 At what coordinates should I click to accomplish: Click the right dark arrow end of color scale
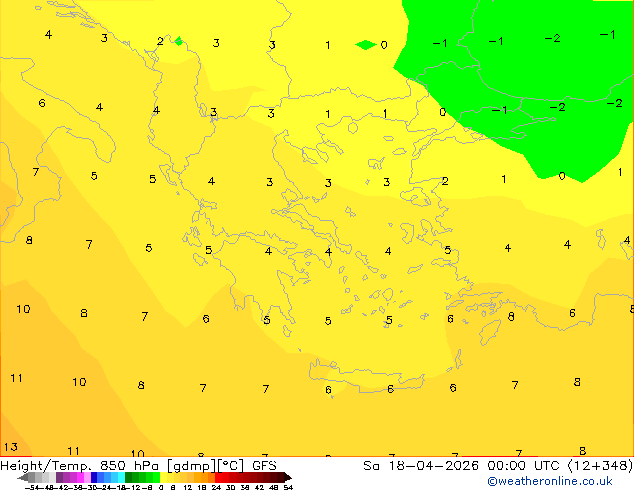point(288,477)
